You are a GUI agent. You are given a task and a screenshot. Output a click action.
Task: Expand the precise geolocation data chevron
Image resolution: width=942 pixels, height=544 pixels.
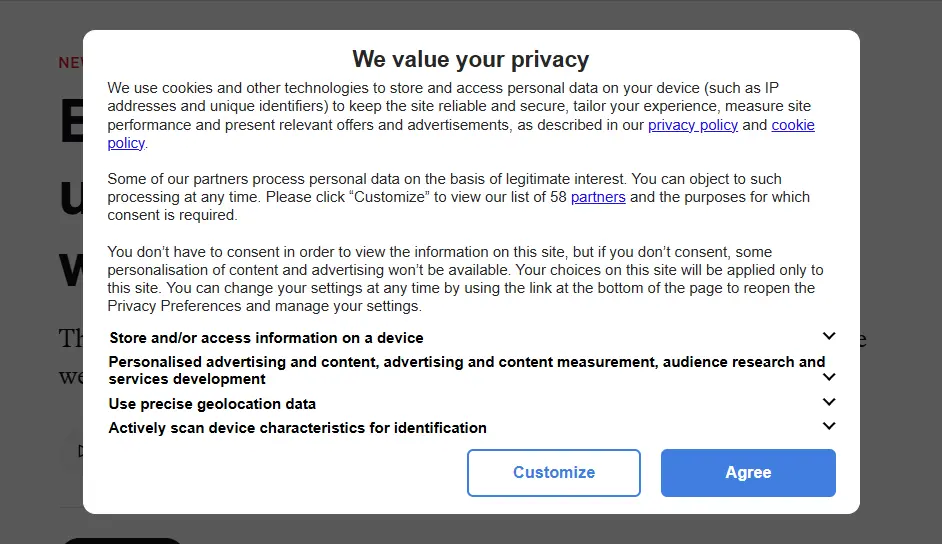click(828, 402)
